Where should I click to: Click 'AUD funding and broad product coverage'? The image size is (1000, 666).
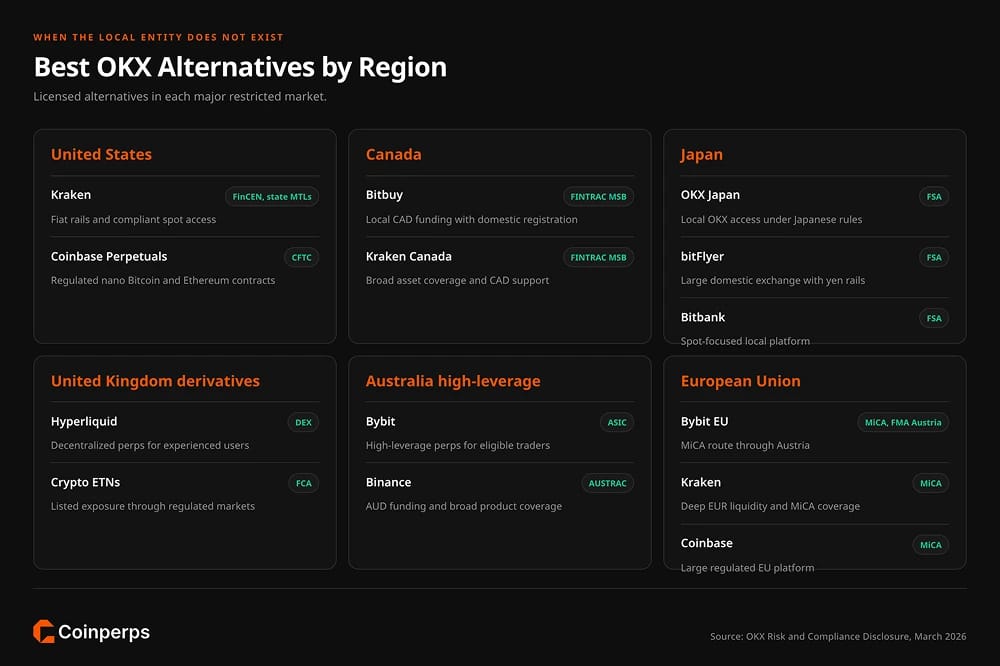(x=464, y=506)
